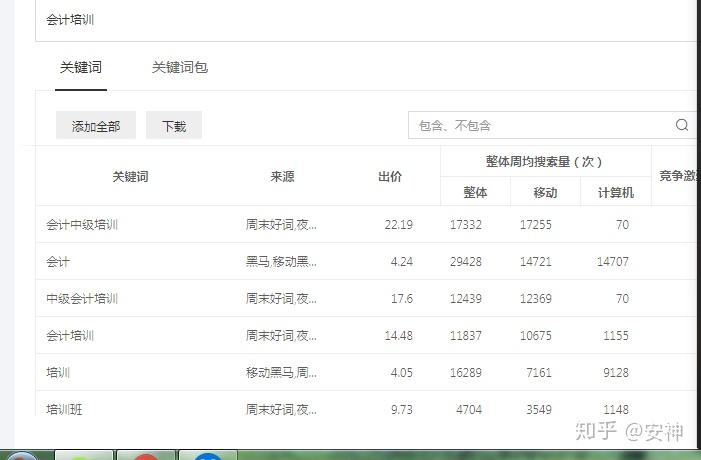Click mobile volume 12369
The width and height of the screenshot is (701, 460).
coord(536,299)
